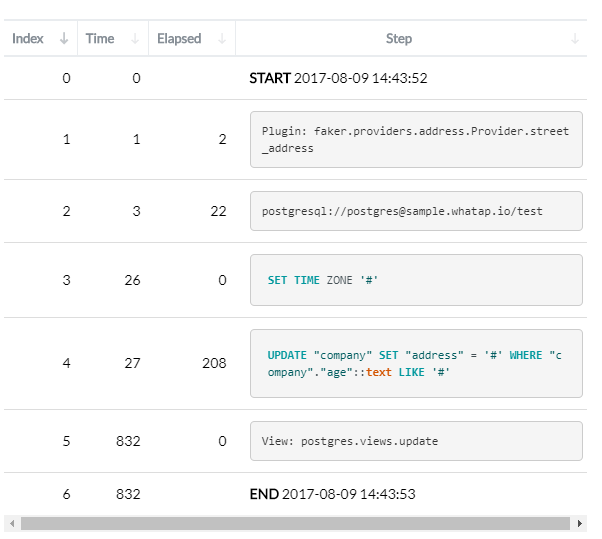This screenshot has width=602, height=539.
Task: Click the Step column header label
Action: click(399, 39)
